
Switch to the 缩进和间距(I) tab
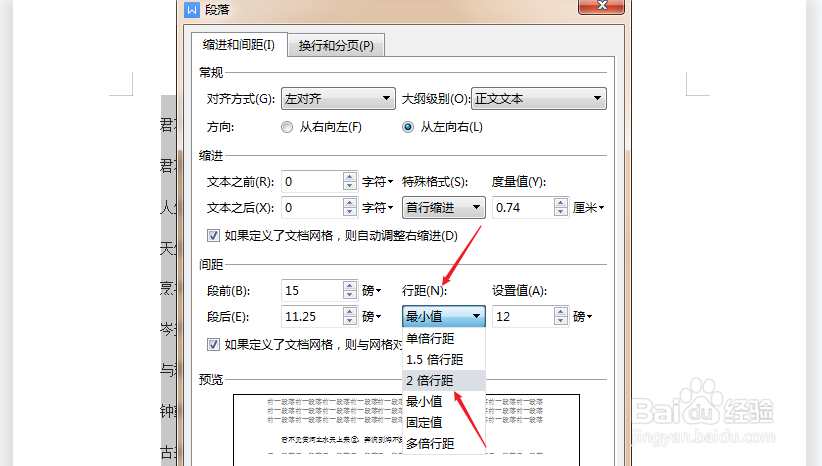pyautogui.click(x=239, y=45)
